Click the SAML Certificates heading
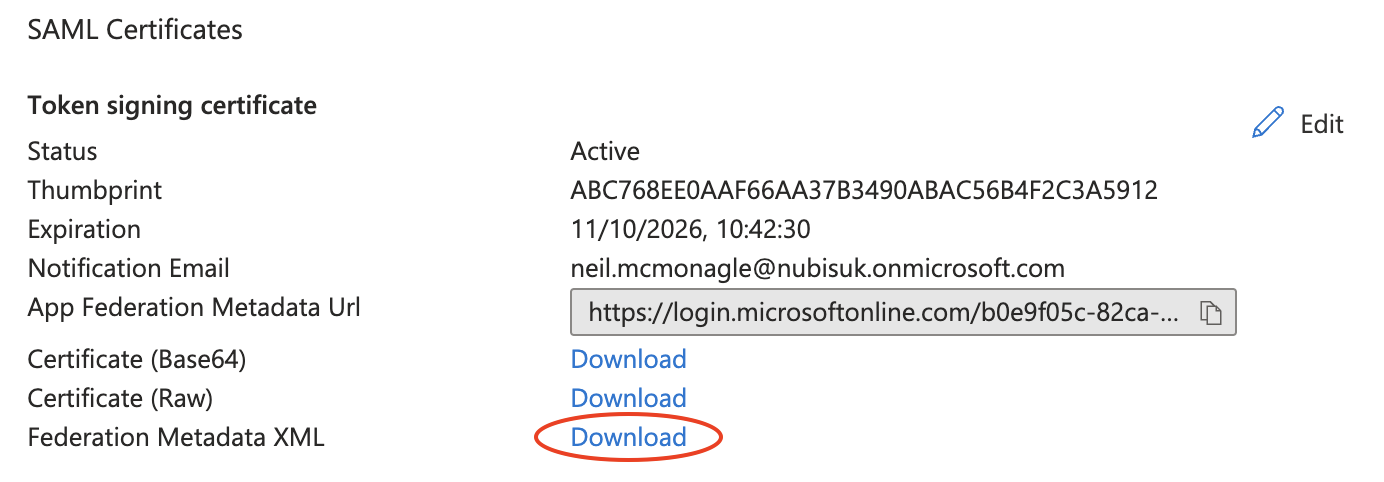The image size is (1384, 482). [x=135, y=30]
